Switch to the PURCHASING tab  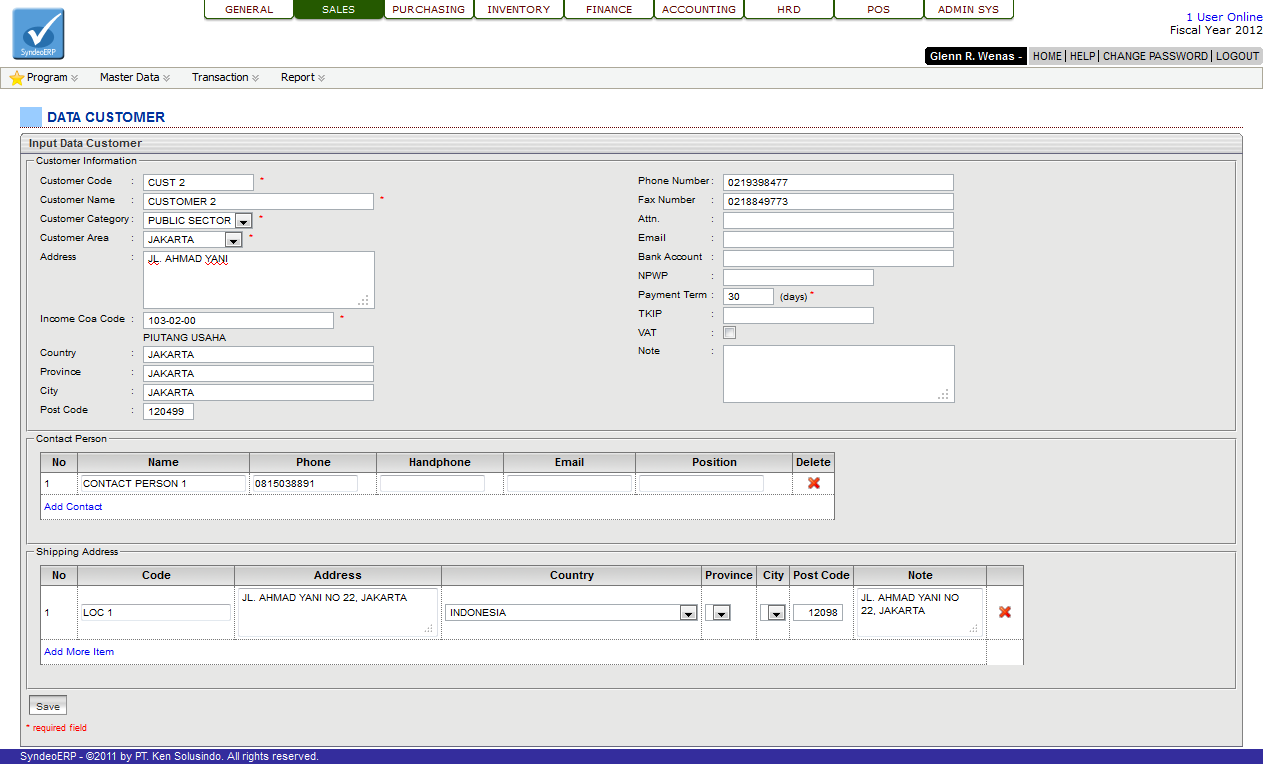click(428, 10)
